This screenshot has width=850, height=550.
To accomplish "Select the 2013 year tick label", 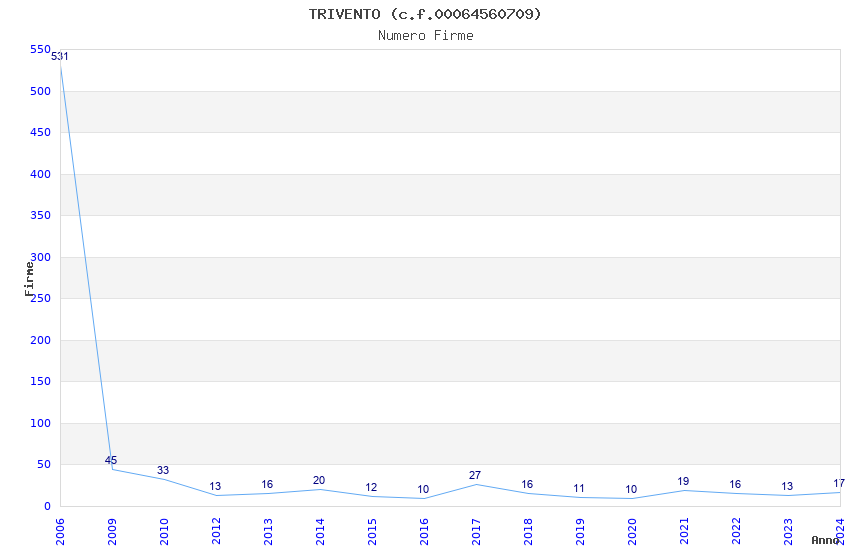I will 268,532.
